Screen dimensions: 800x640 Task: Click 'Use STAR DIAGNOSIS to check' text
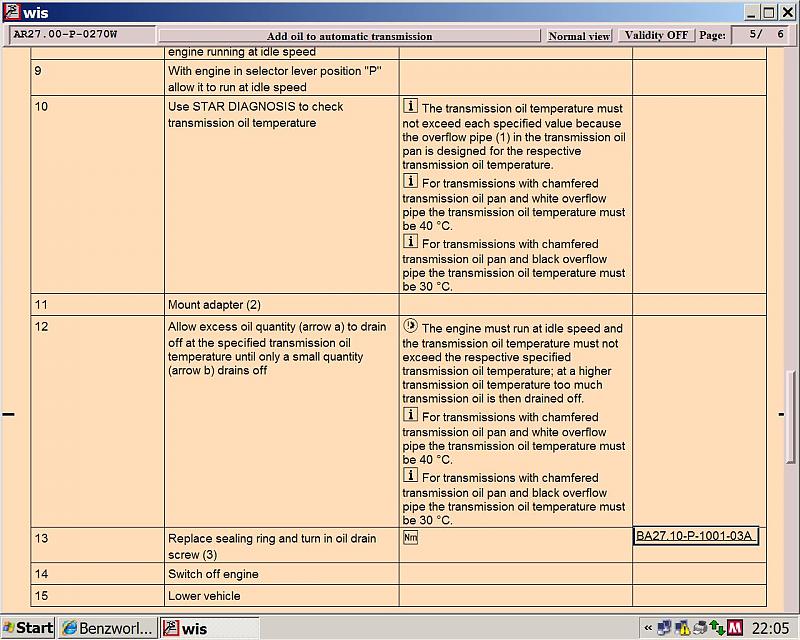click(256, 107)
